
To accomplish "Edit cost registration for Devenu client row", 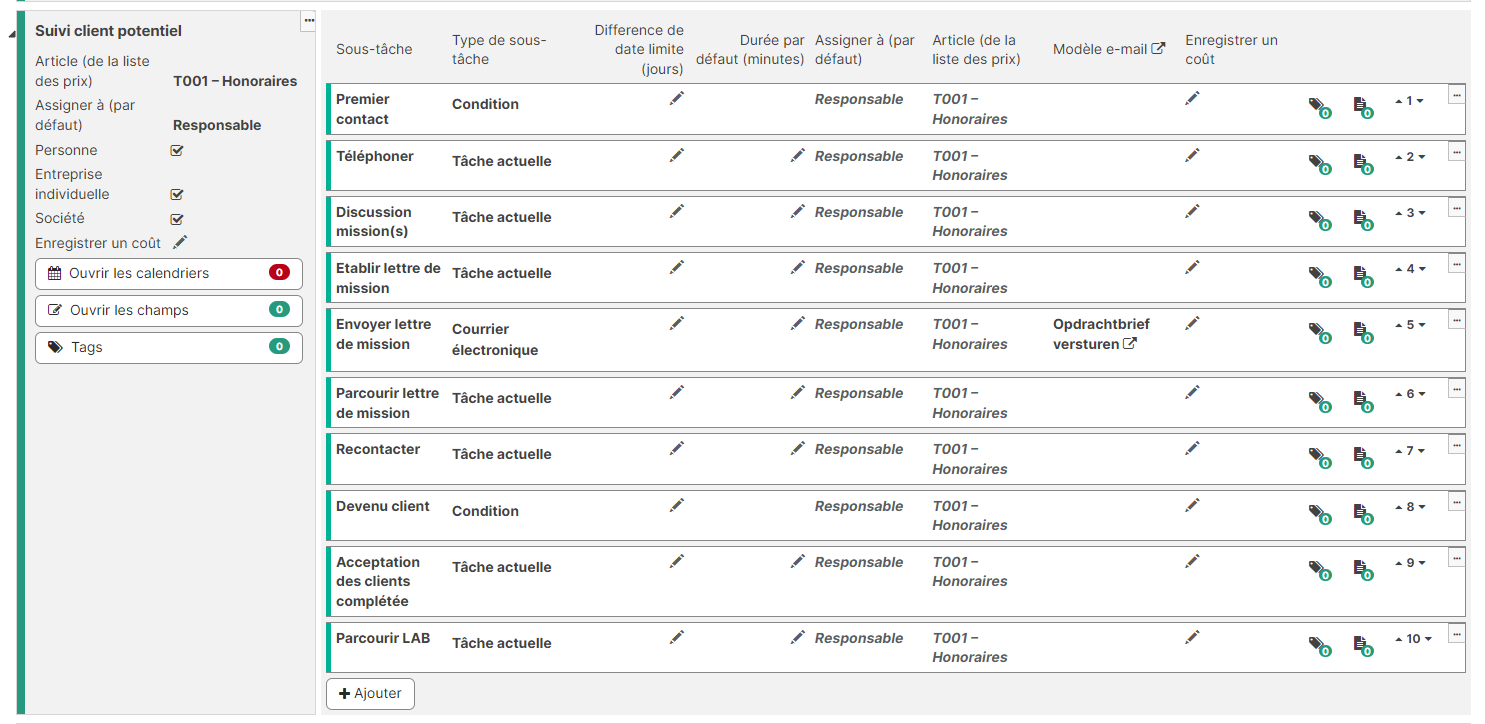I will 1192,505.
